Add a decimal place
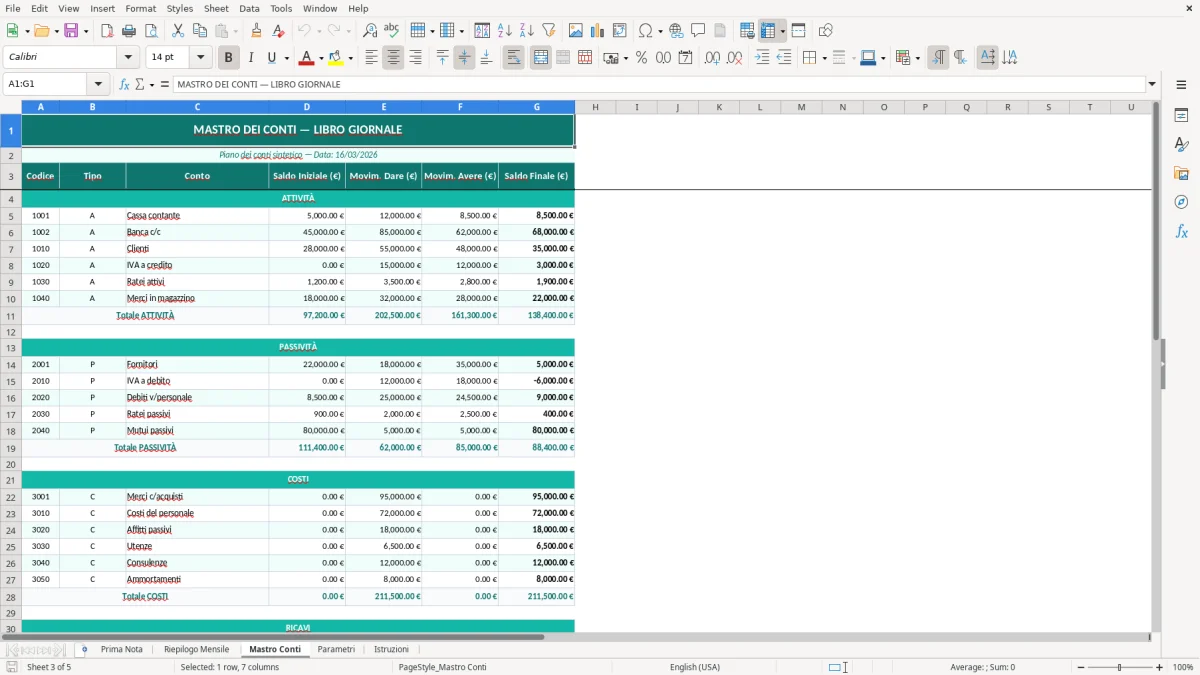Viewport: 1200px width, 675px height. click(712, 58)
